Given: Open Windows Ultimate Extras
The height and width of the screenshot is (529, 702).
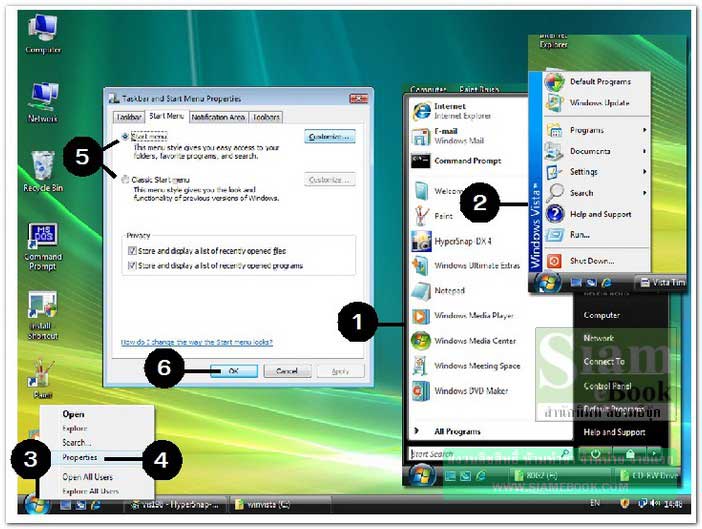Looking at the screenshot, I should [x=466, y=266].
